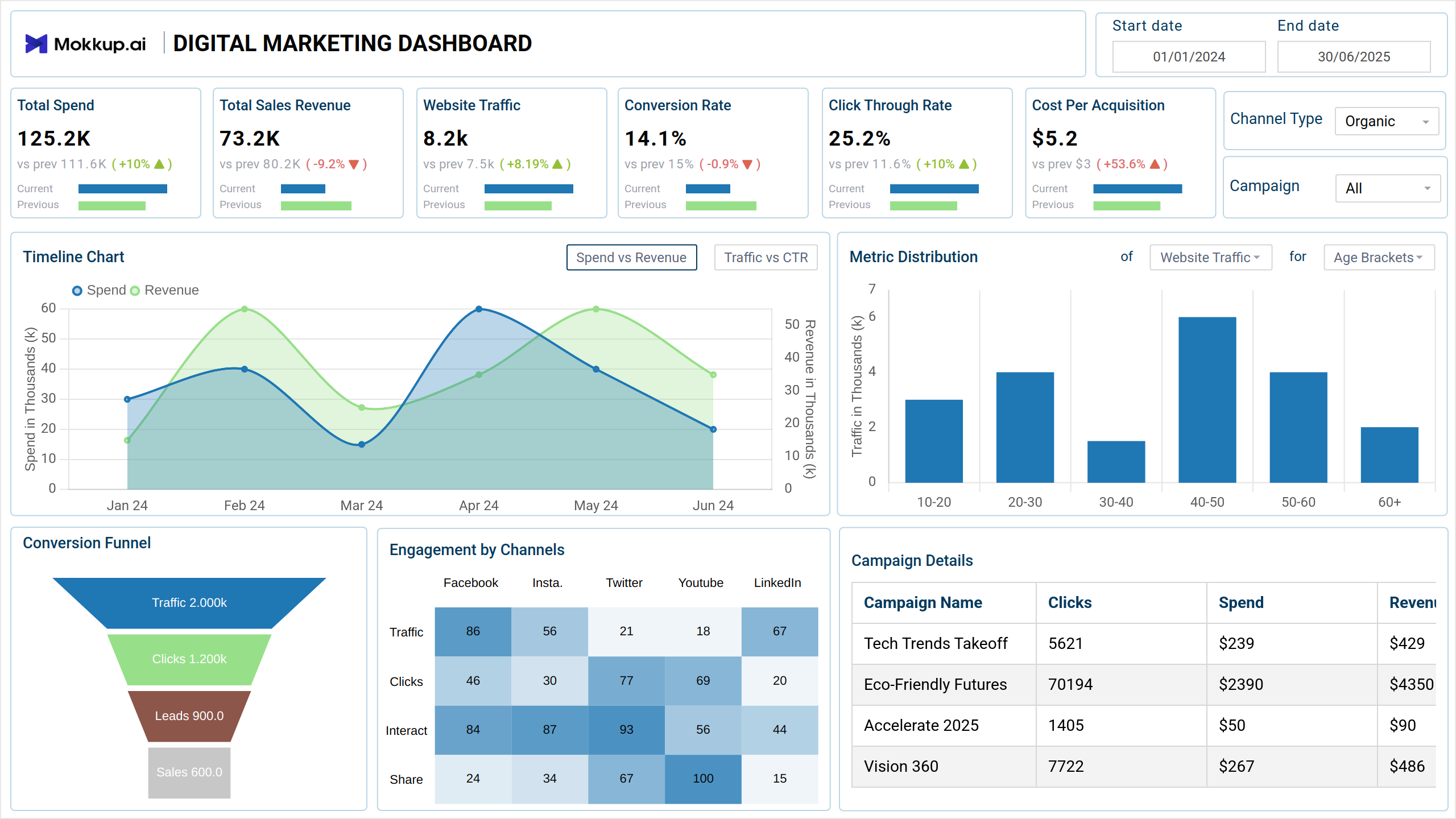Click the Facebook Traffic cell 86
Screen dimensions: 1456x819
click(x=473, y=631)
